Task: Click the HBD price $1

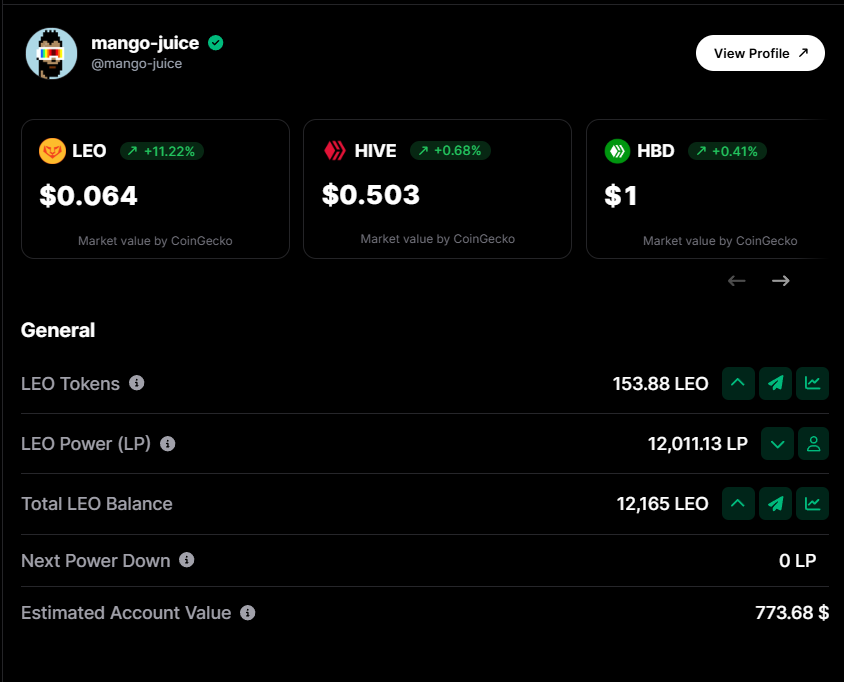Action: (621, 195)
